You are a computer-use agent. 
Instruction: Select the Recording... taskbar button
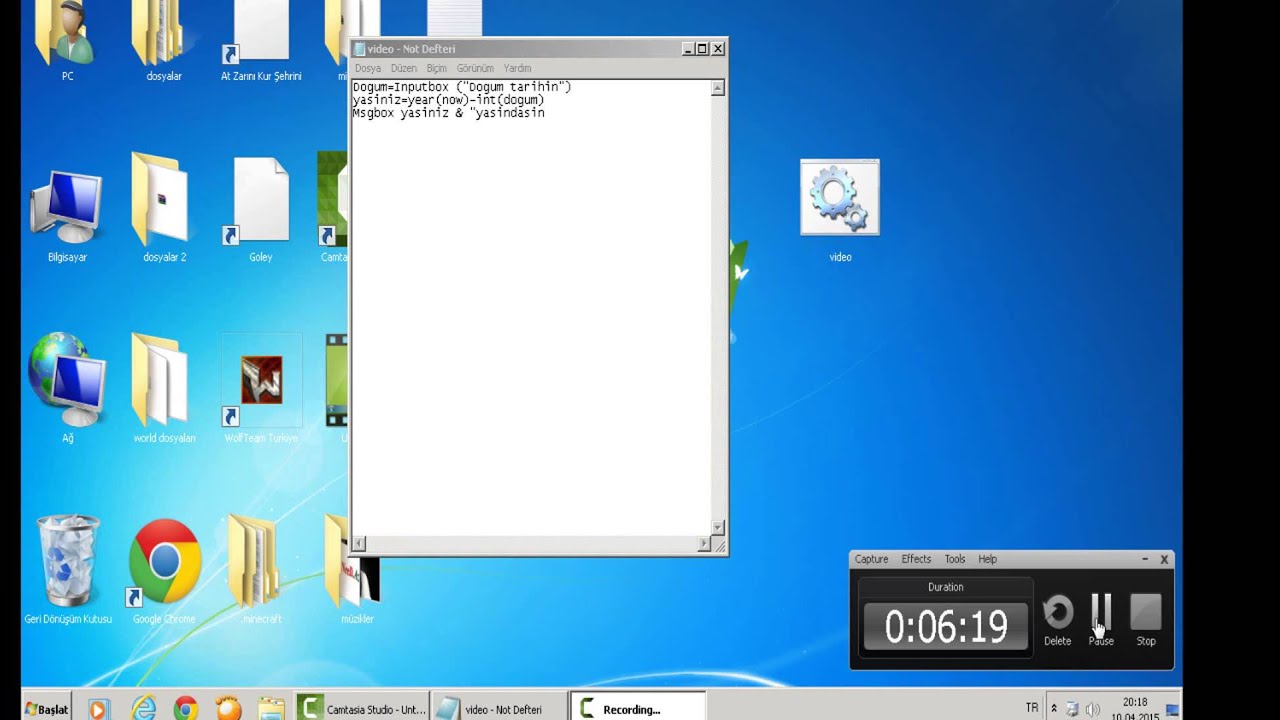point(638,709)
